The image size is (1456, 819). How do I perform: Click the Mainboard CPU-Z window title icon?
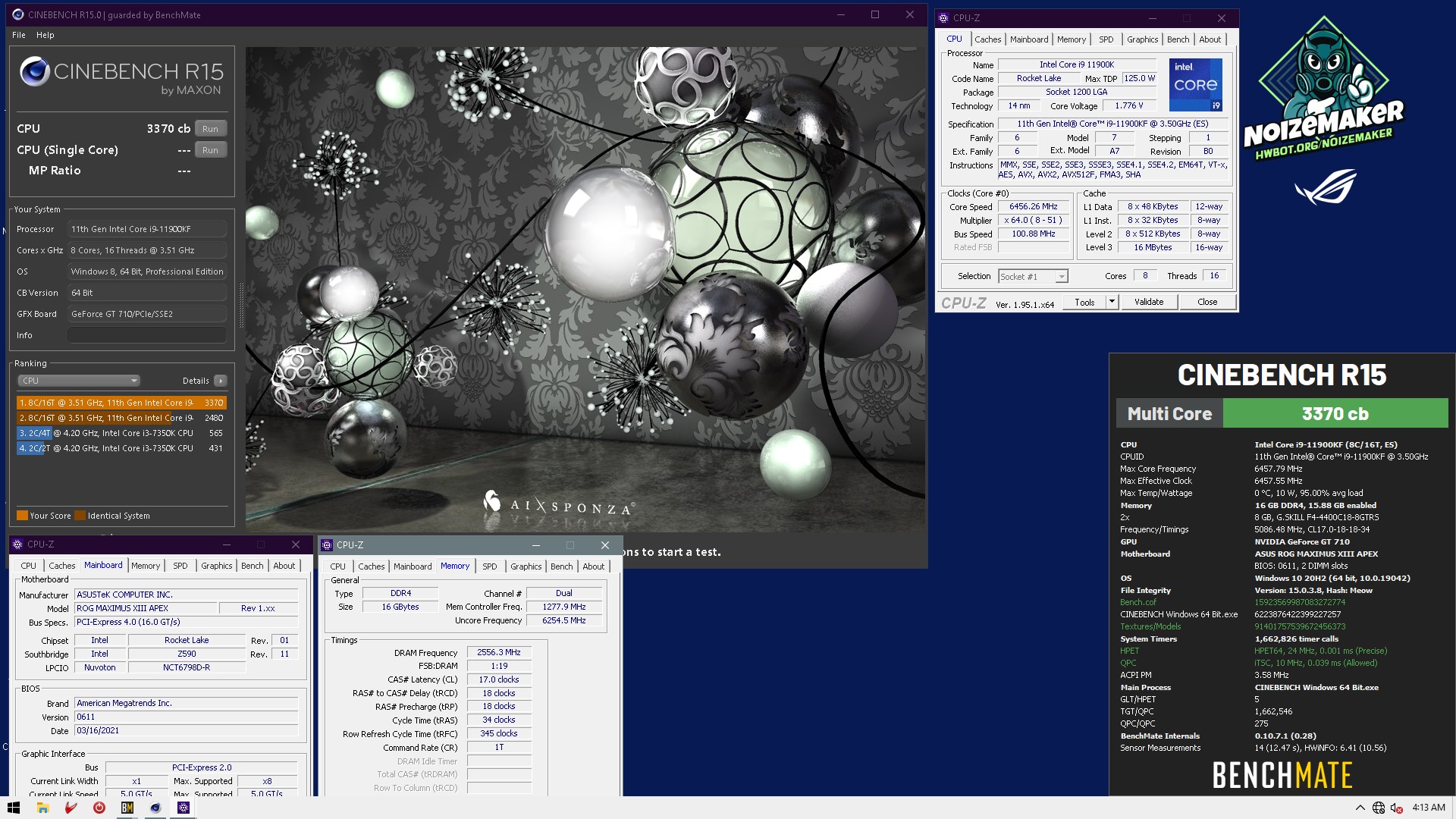tap(17, 544)
